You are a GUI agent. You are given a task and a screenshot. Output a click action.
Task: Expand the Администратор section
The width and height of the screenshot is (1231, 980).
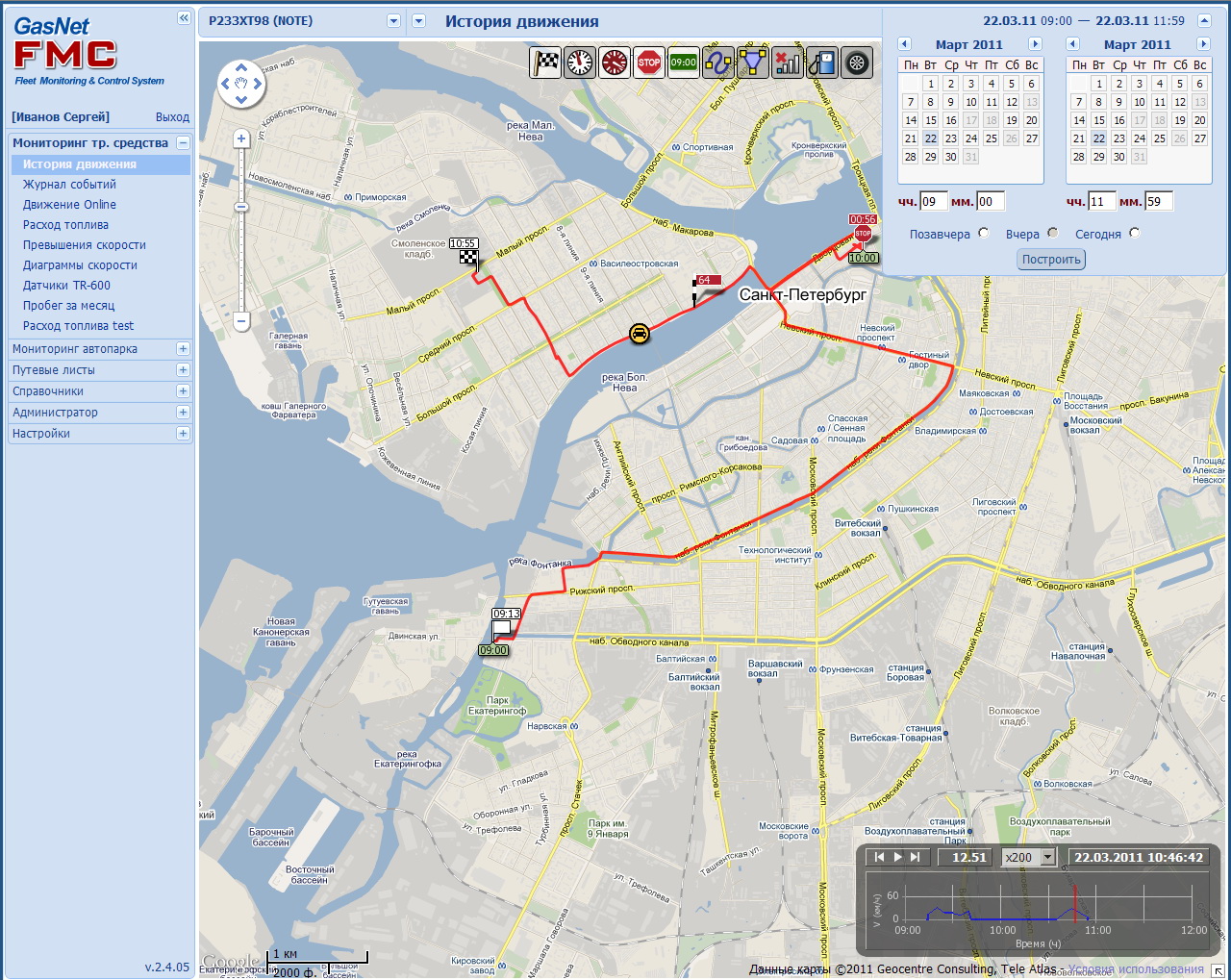pyautogui.click(x=183, y=413)
